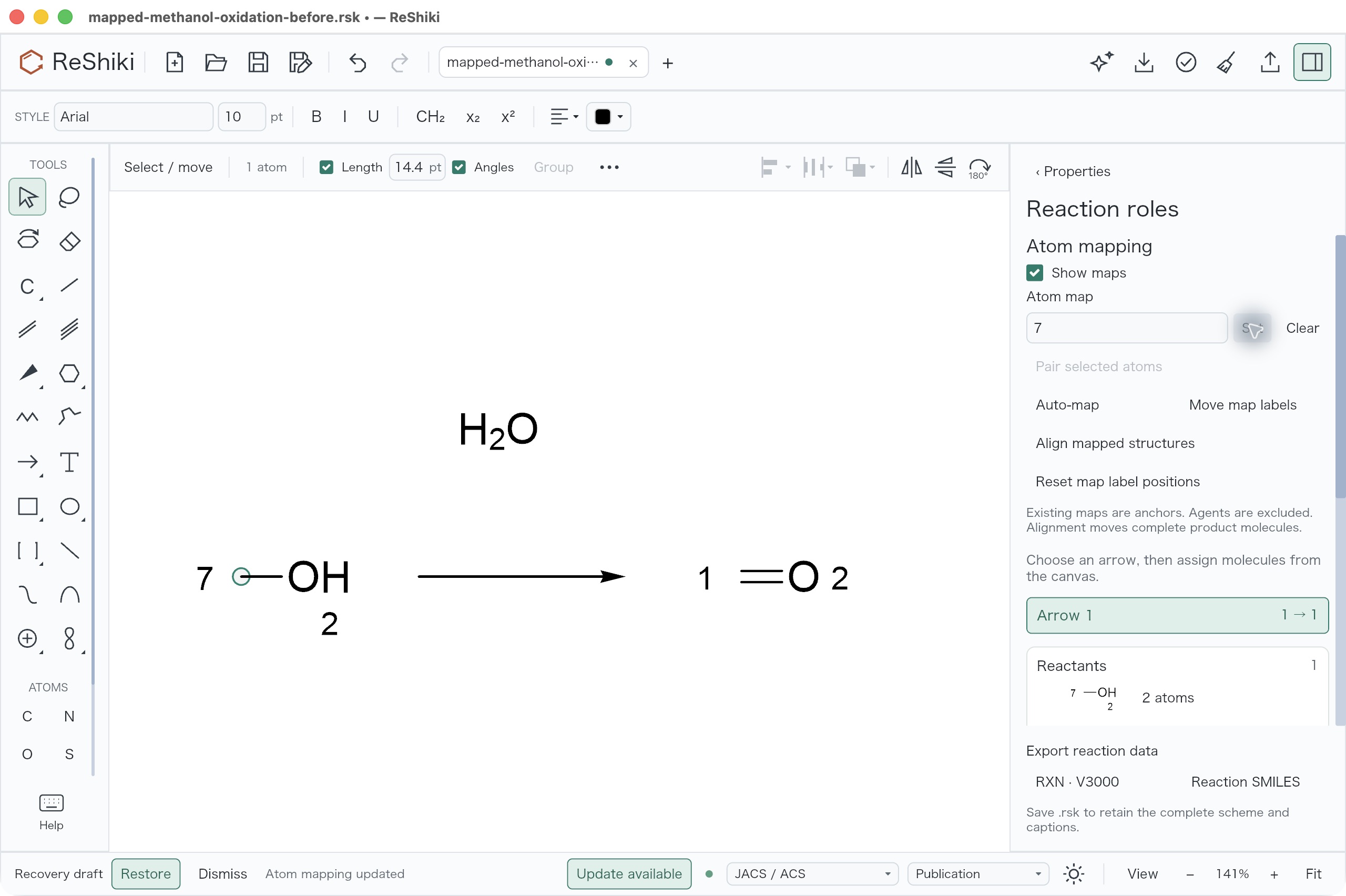Open a file with folder icon
The width and height of the screenshot is (1346, 896).
216,62
